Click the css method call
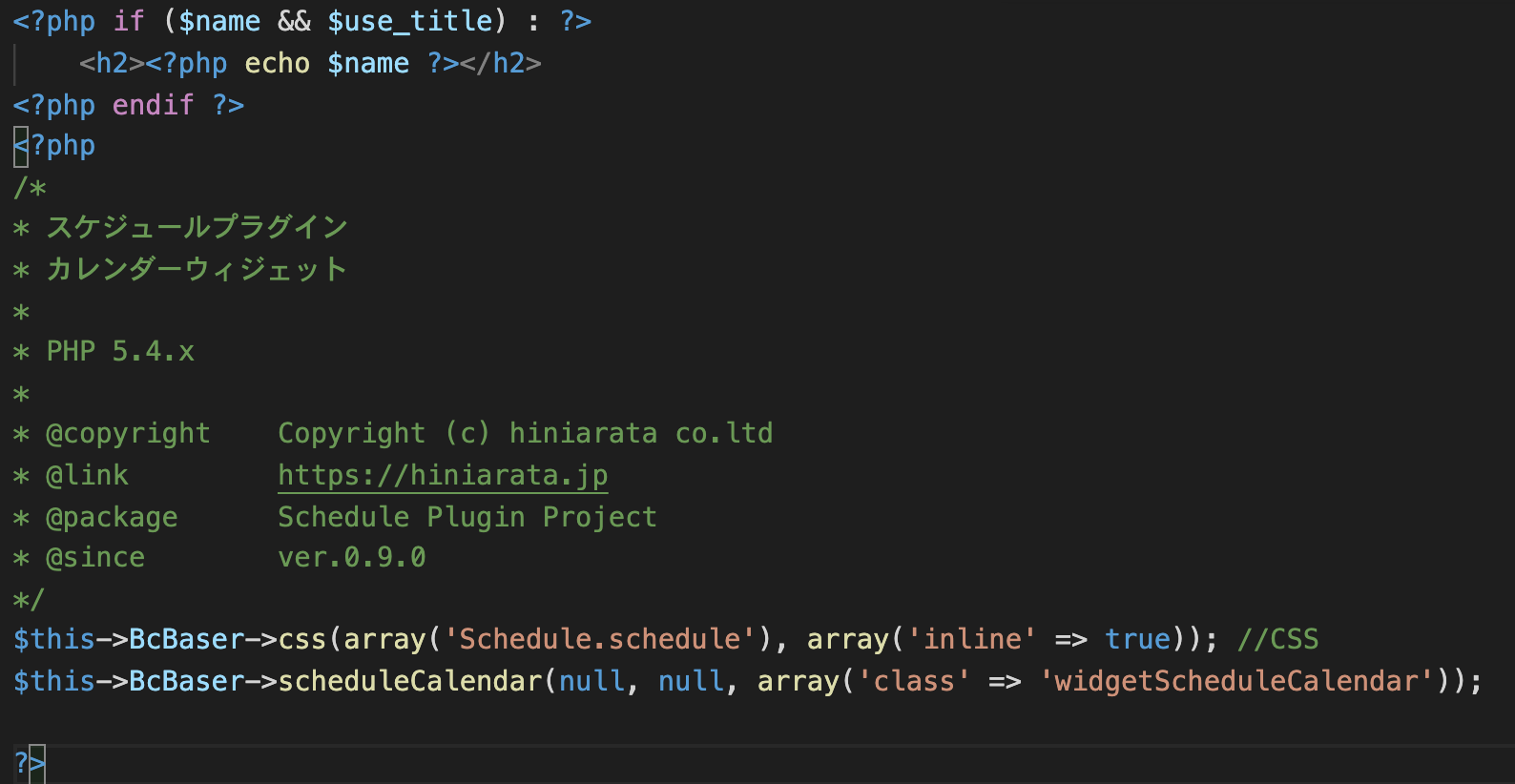The width and height of the screenshot is (1515, 784). click(302, 639)
